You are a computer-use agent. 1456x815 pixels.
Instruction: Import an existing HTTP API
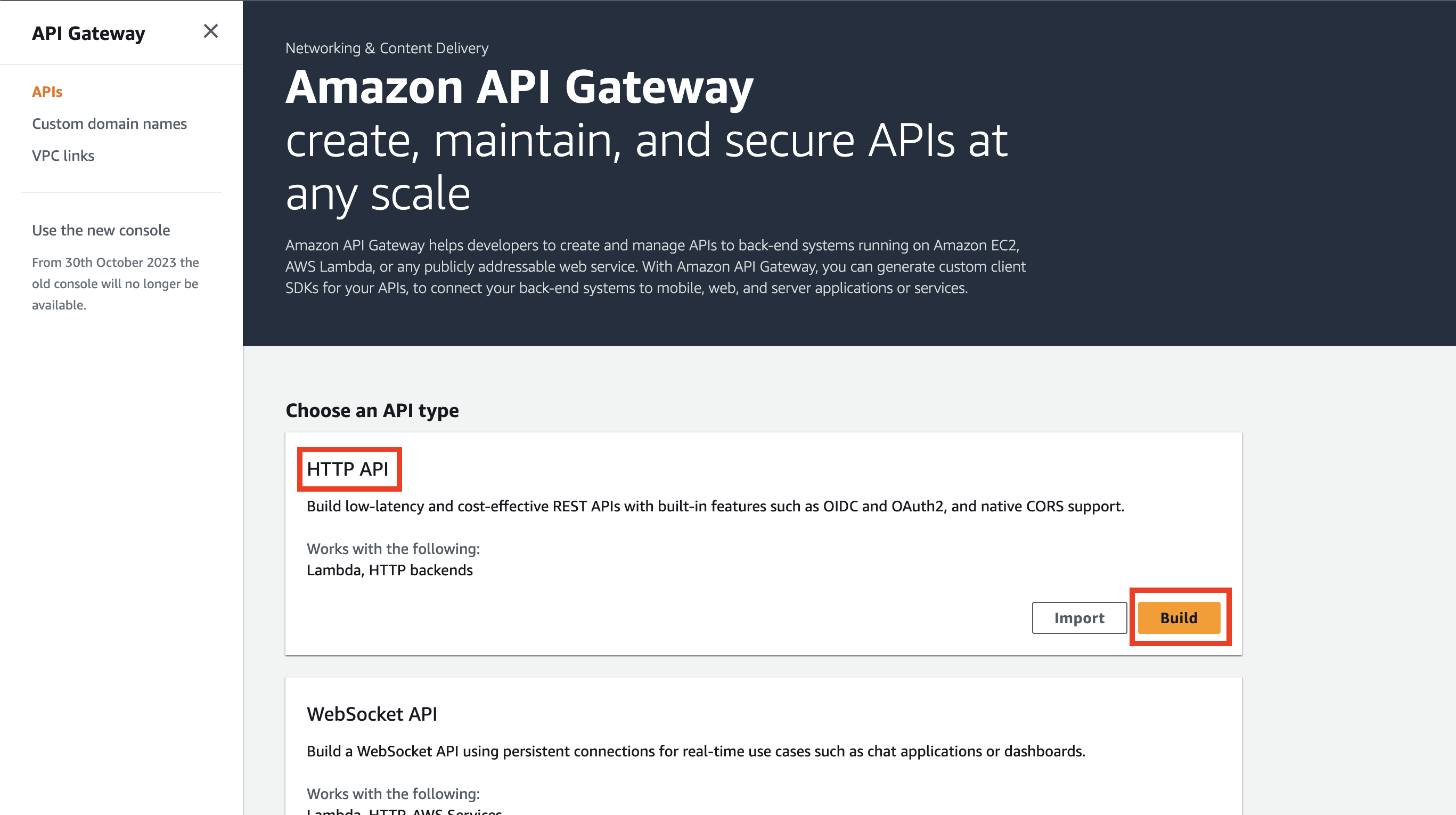coord(1079,618)
